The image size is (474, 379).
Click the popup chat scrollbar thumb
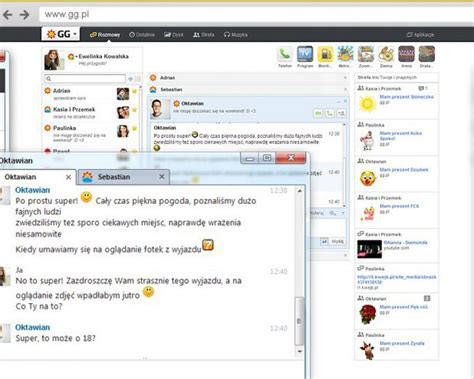[x=299, y=321]
